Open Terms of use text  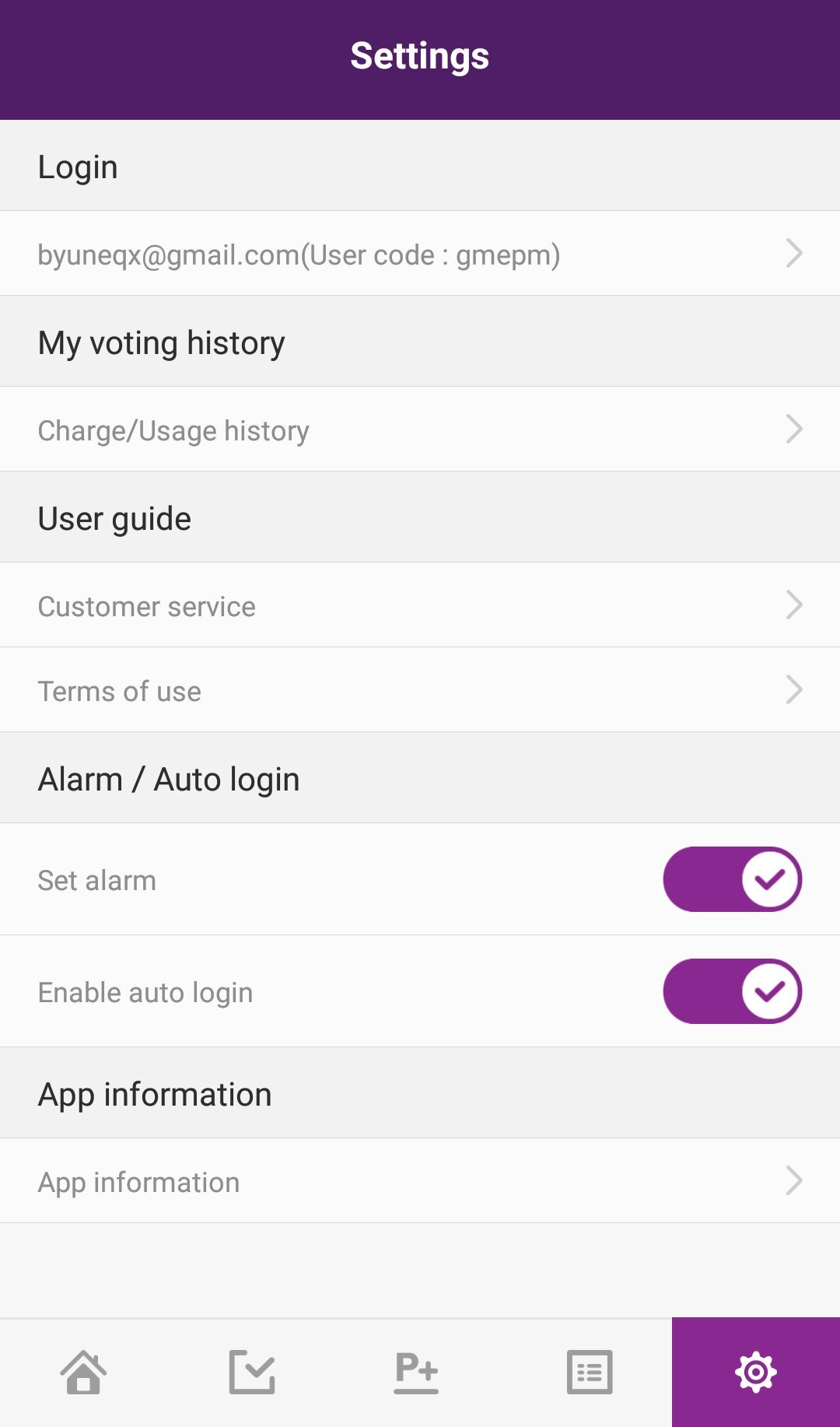(120, 692)
